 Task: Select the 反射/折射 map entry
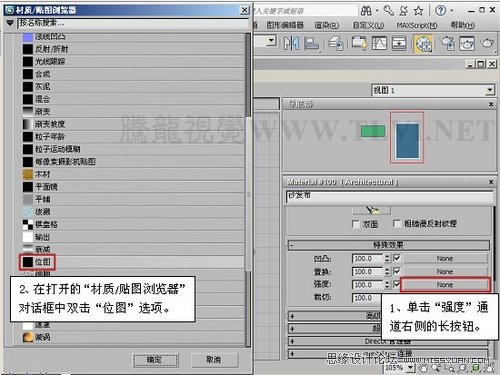coord(133,49)
